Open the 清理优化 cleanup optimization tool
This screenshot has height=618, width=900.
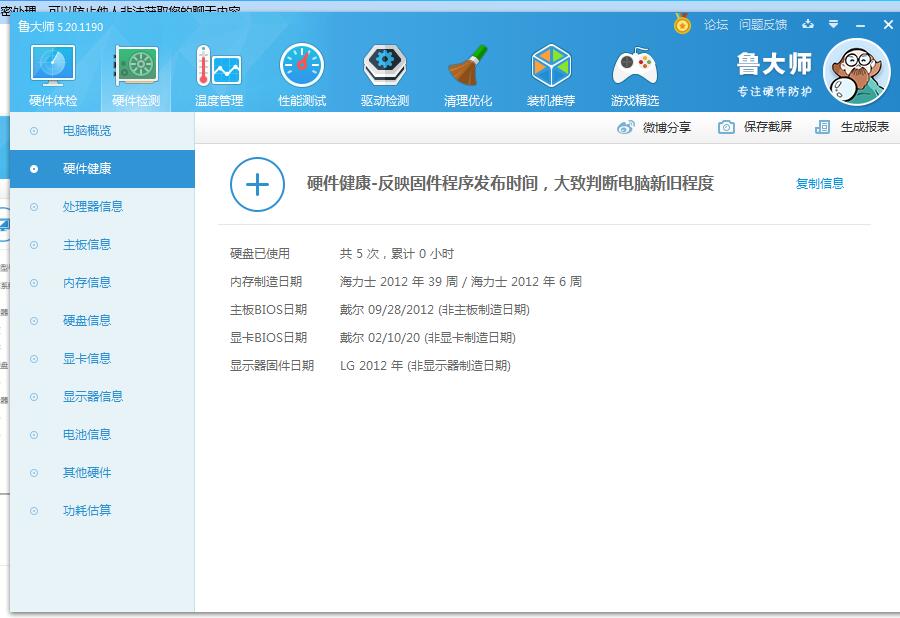tap(465, 70)
